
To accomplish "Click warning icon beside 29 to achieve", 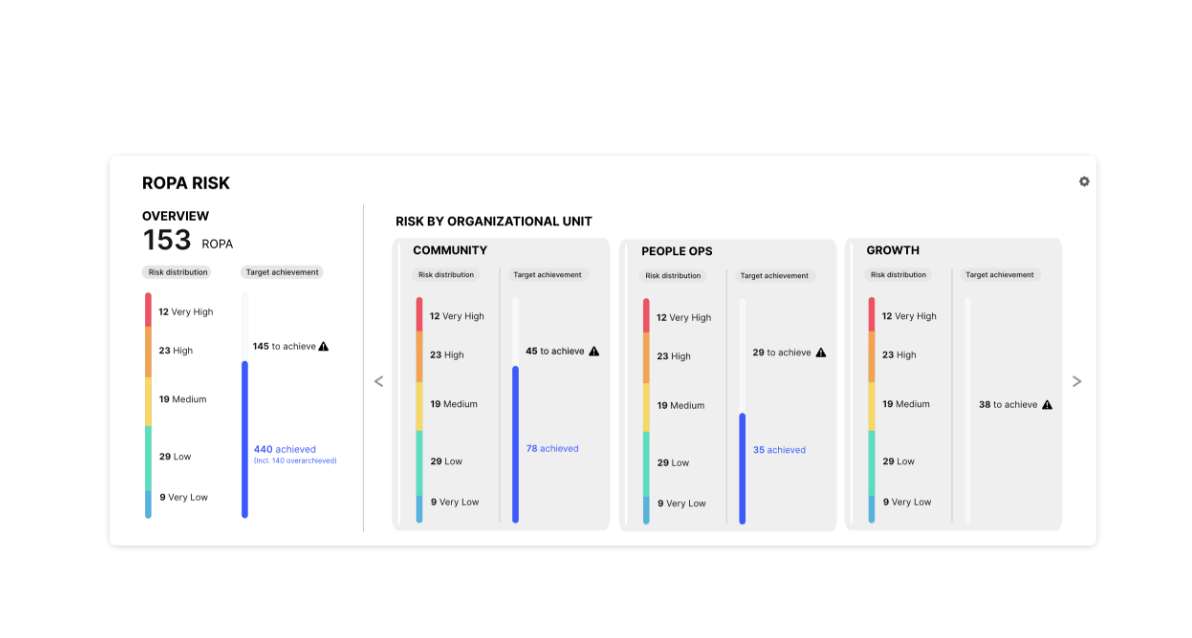I will [x=821, y=352].
